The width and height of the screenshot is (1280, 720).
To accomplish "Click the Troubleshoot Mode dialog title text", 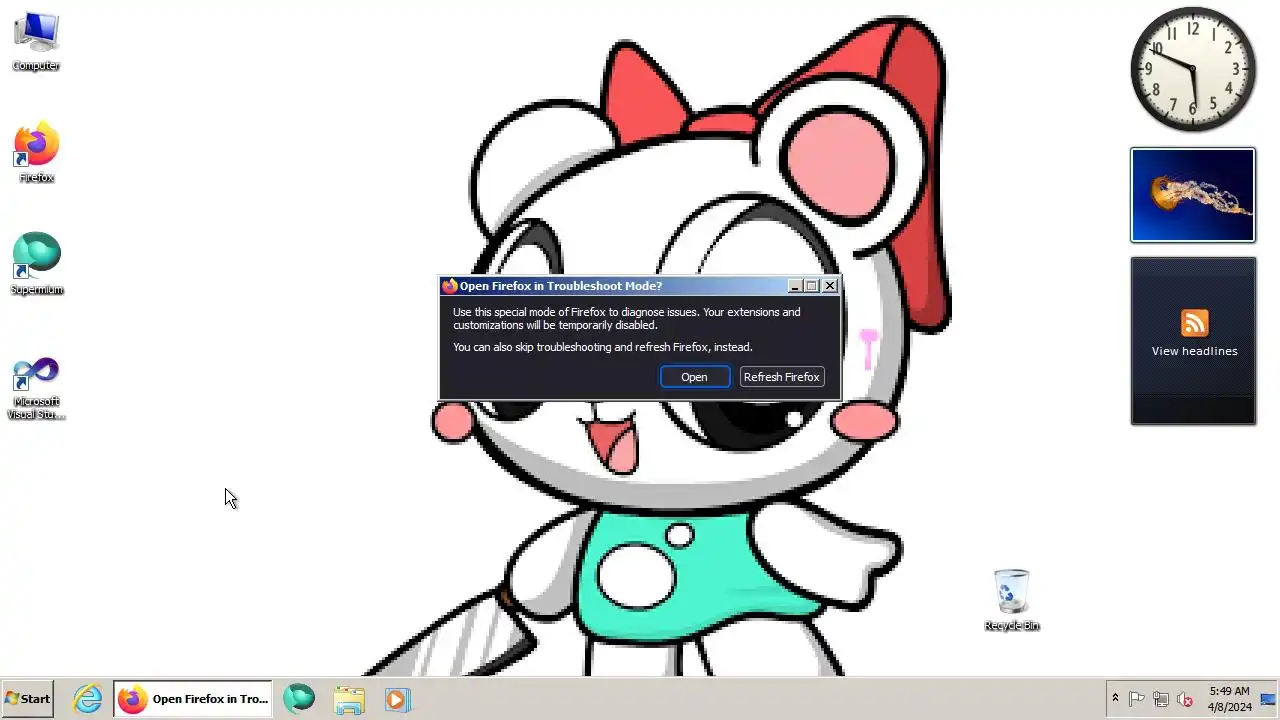I will click(x=561, y=286).
